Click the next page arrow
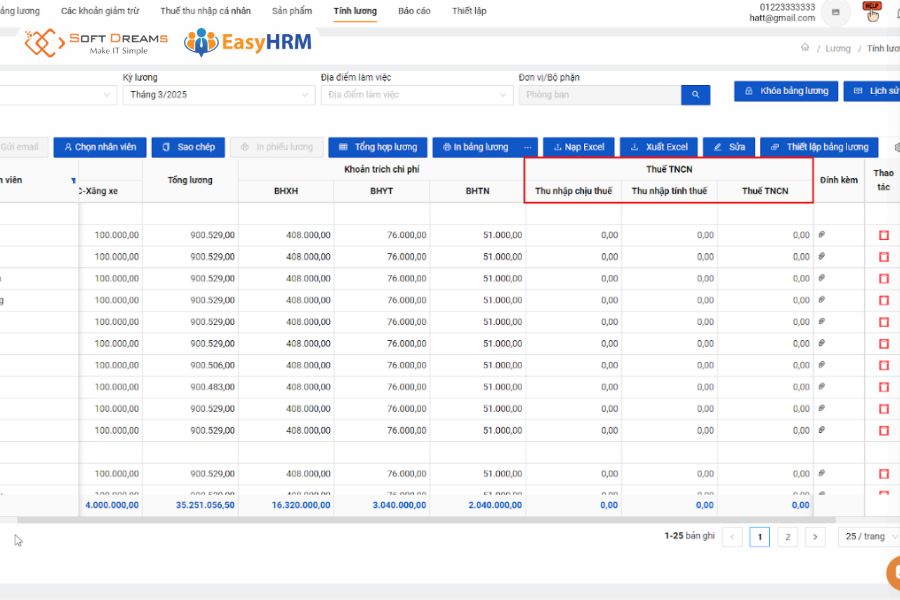This screenshot has height=600, width=900. pos(815,537)
